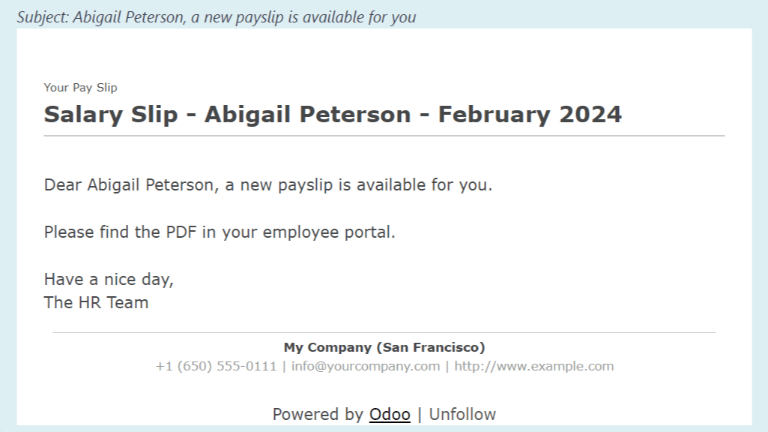Click the Unfollow link

coord(462,414)
